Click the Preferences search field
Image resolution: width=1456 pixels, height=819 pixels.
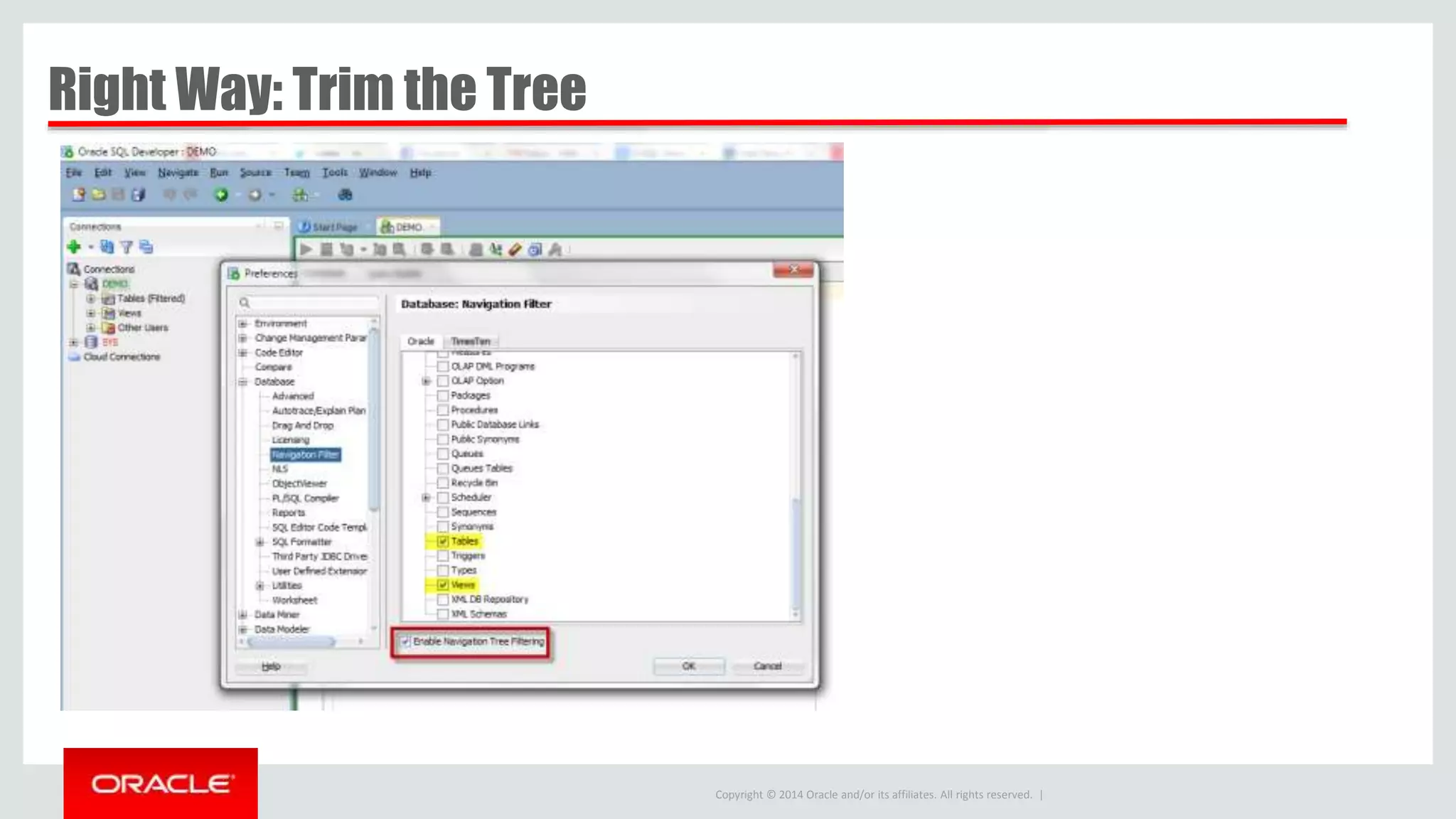point(307,304)
